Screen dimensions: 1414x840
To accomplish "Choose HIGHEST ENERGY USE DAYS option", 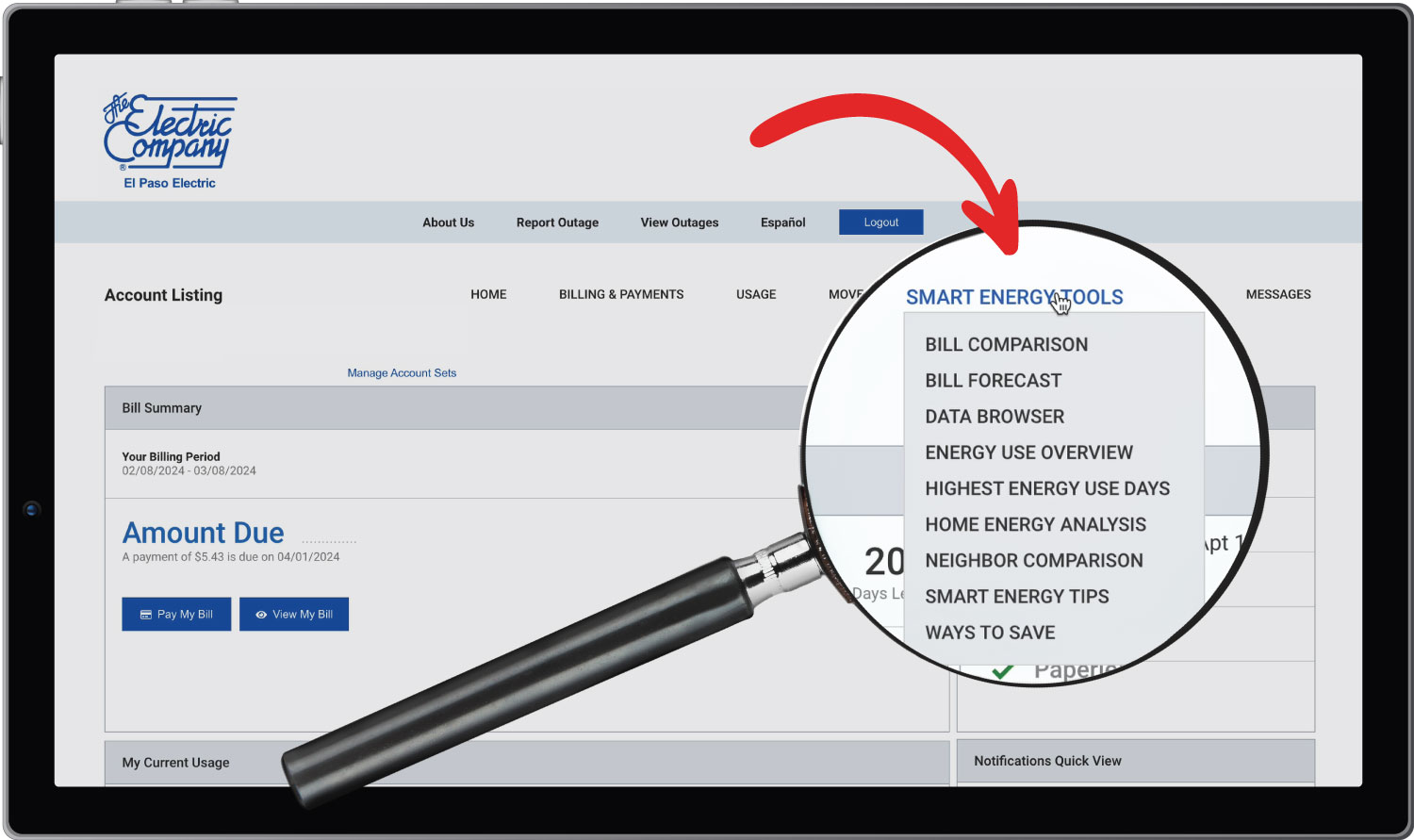I will click(x=1047, y=488).
